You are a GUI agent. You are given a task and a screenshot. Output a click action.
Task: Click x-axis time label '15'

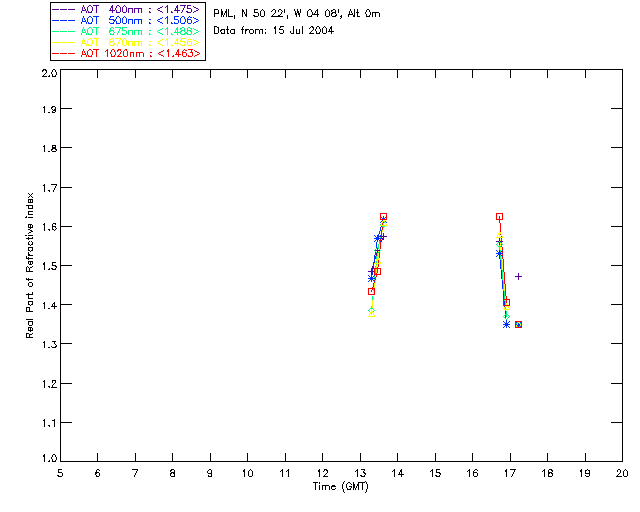(x=435, y=473)
